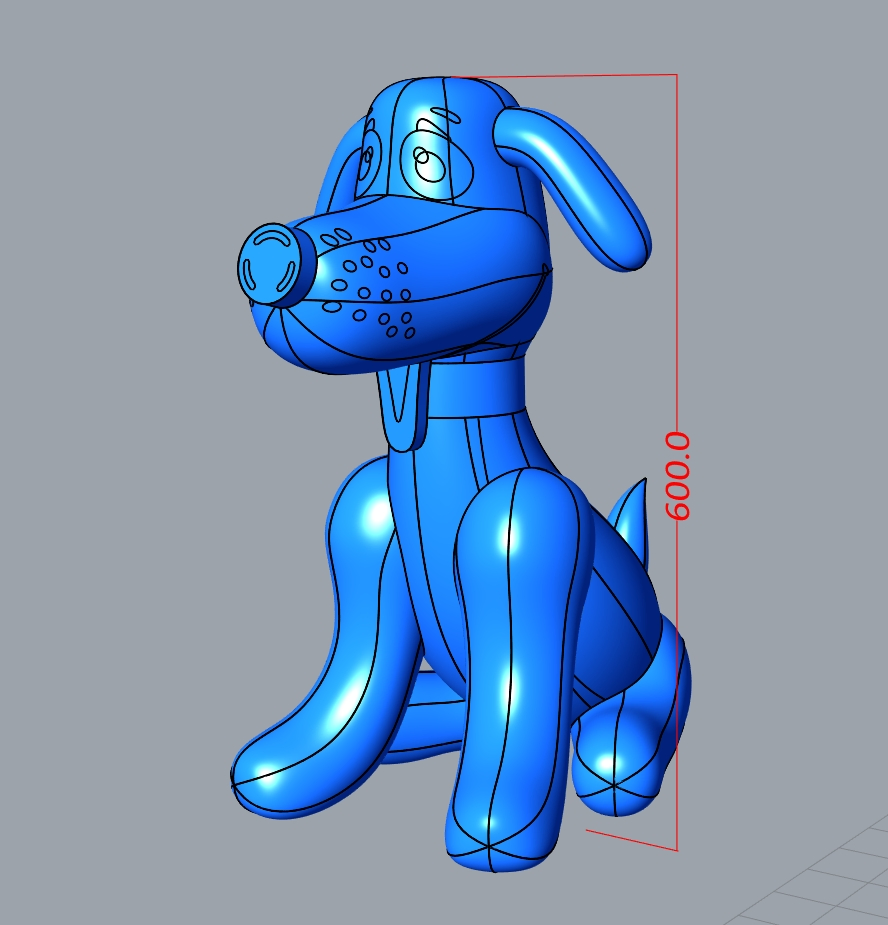Click the dog's right eye
Viewport: 888px width, 925px height.
(430, 165)
